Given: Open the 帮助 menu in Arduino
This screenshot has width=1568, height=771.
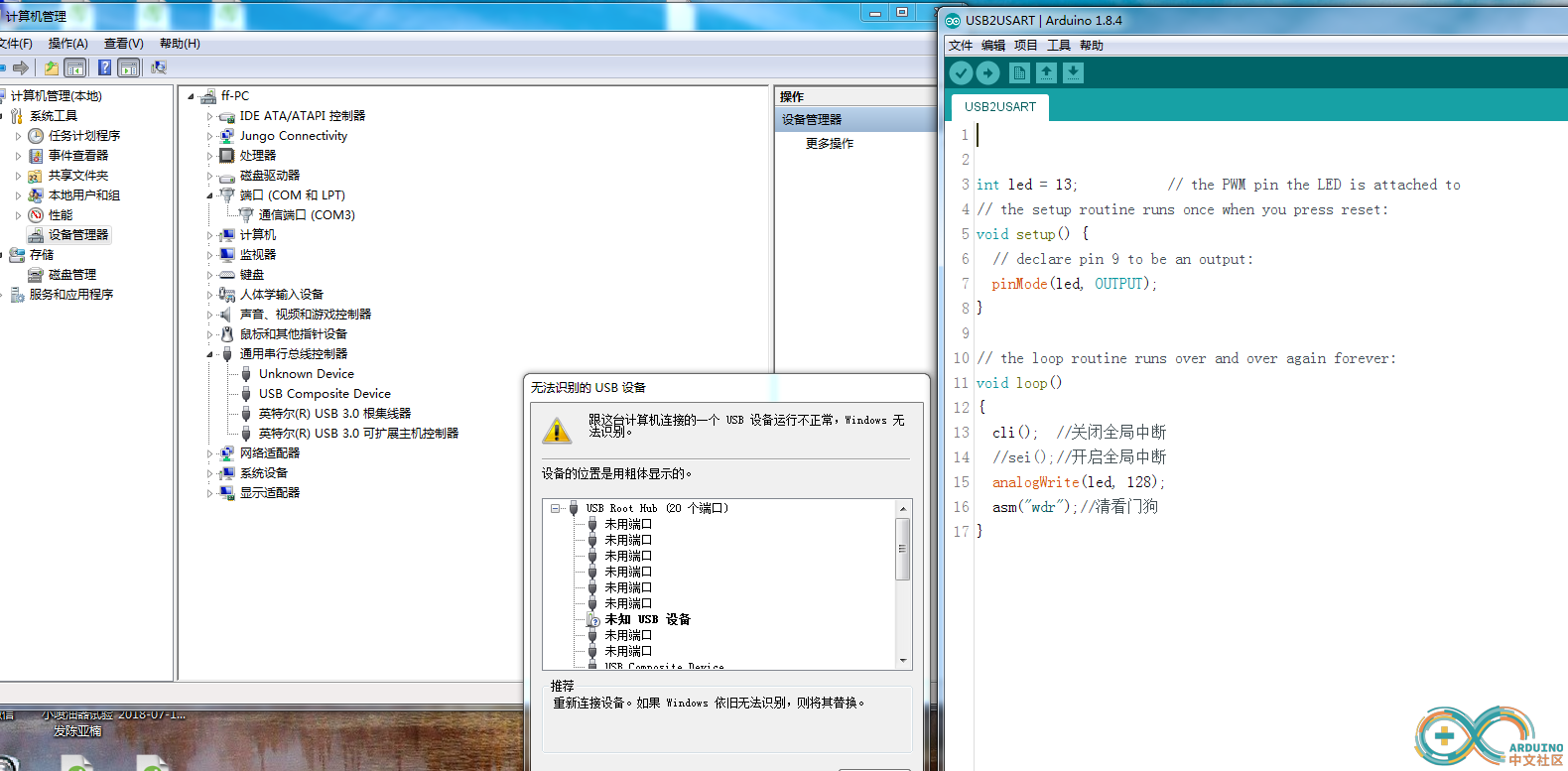Looking at the screenshot, I should click(x=1091, y=46).
